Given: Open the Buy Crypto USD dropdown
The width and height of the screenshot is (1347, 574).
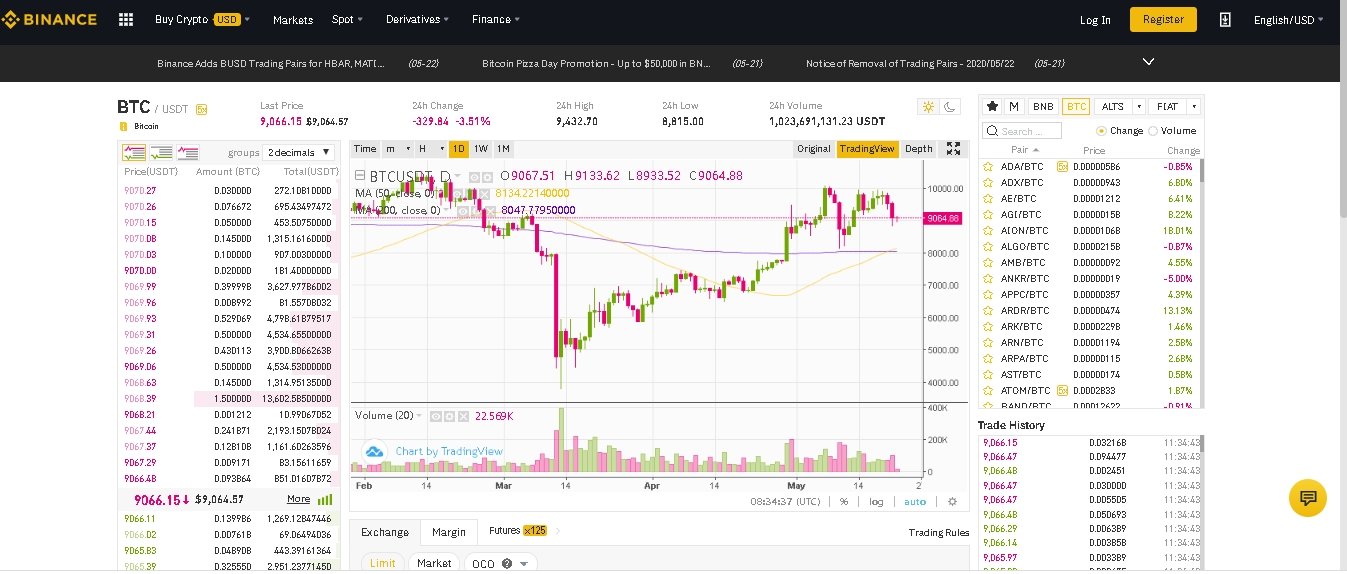Looking at the screenshot, I should [202, 19].
